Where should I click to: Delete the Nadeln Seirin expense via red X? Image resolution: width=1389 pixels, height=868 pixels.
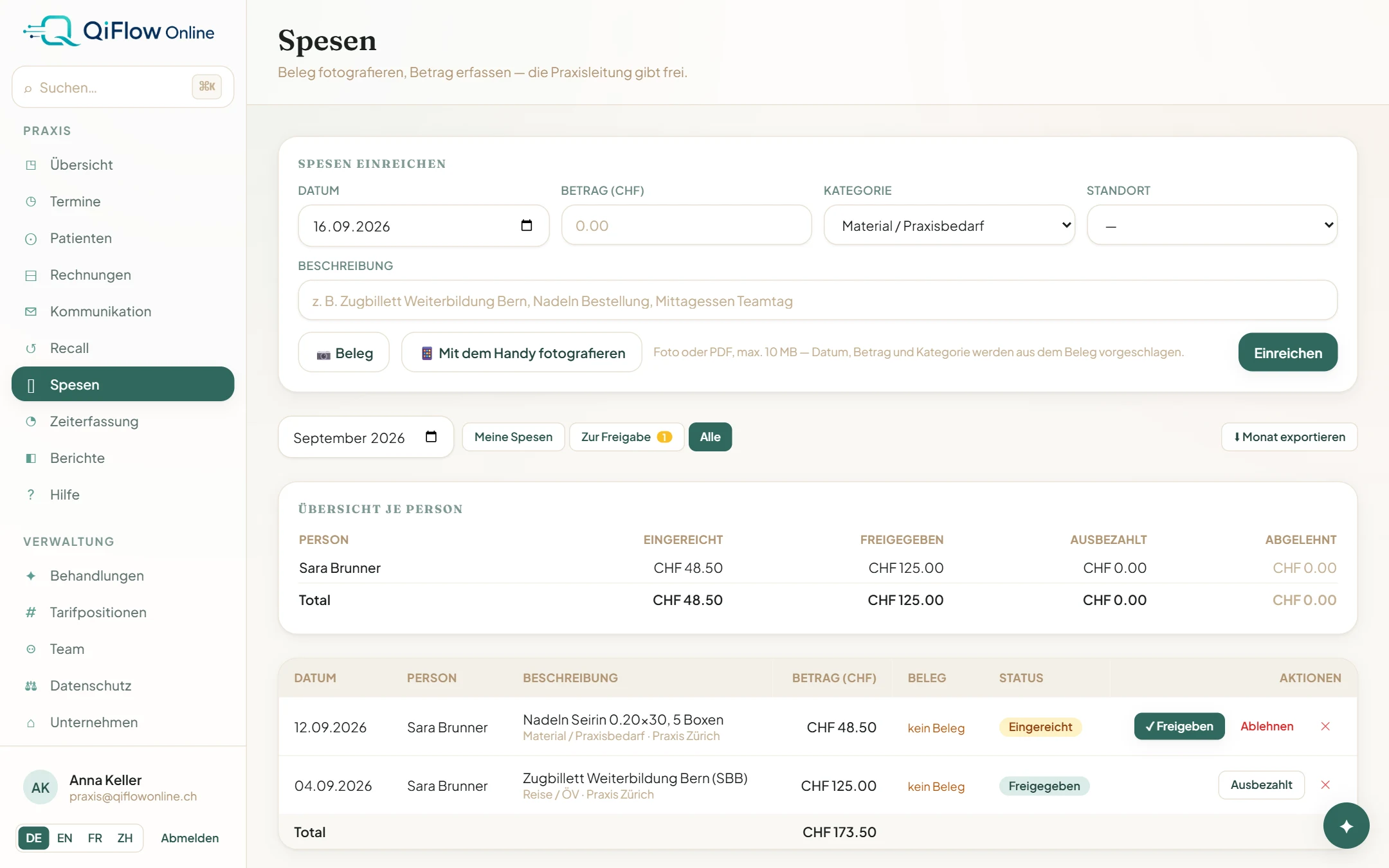(1325, 727)
